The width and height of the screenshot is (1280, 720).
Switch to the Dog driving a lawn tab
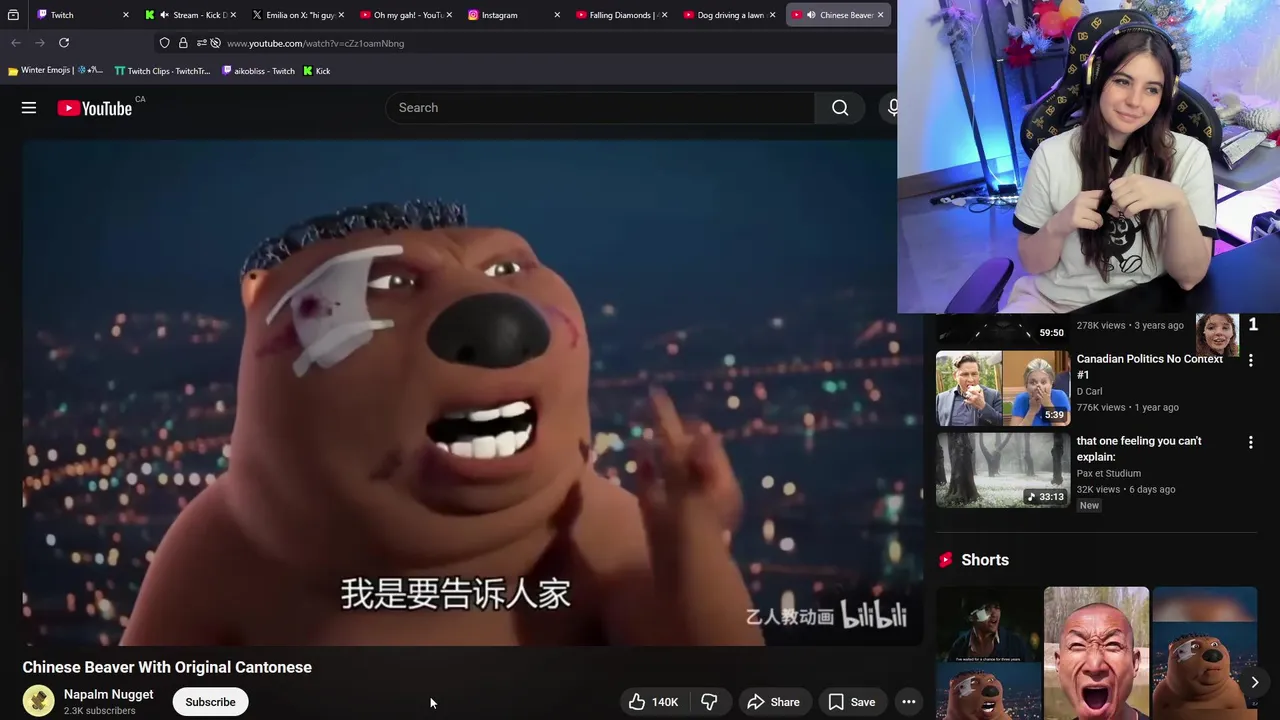[728, 15]
